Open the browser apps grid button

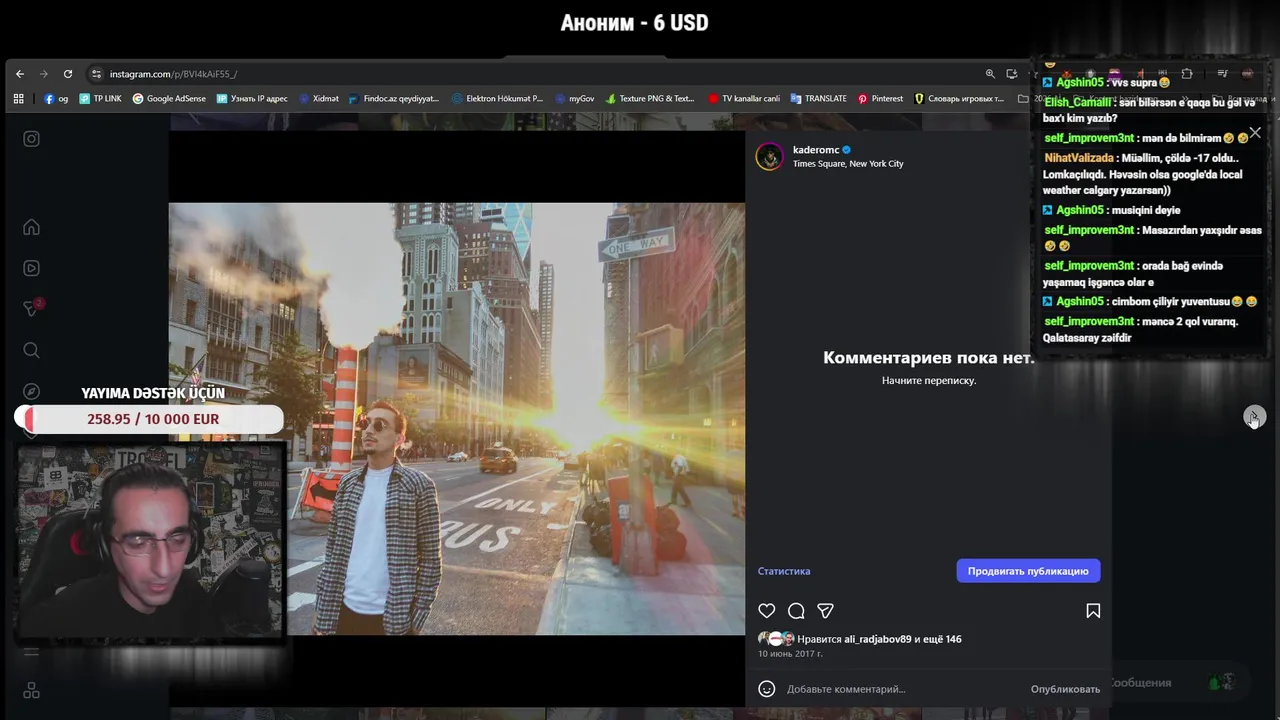[18, 99]
